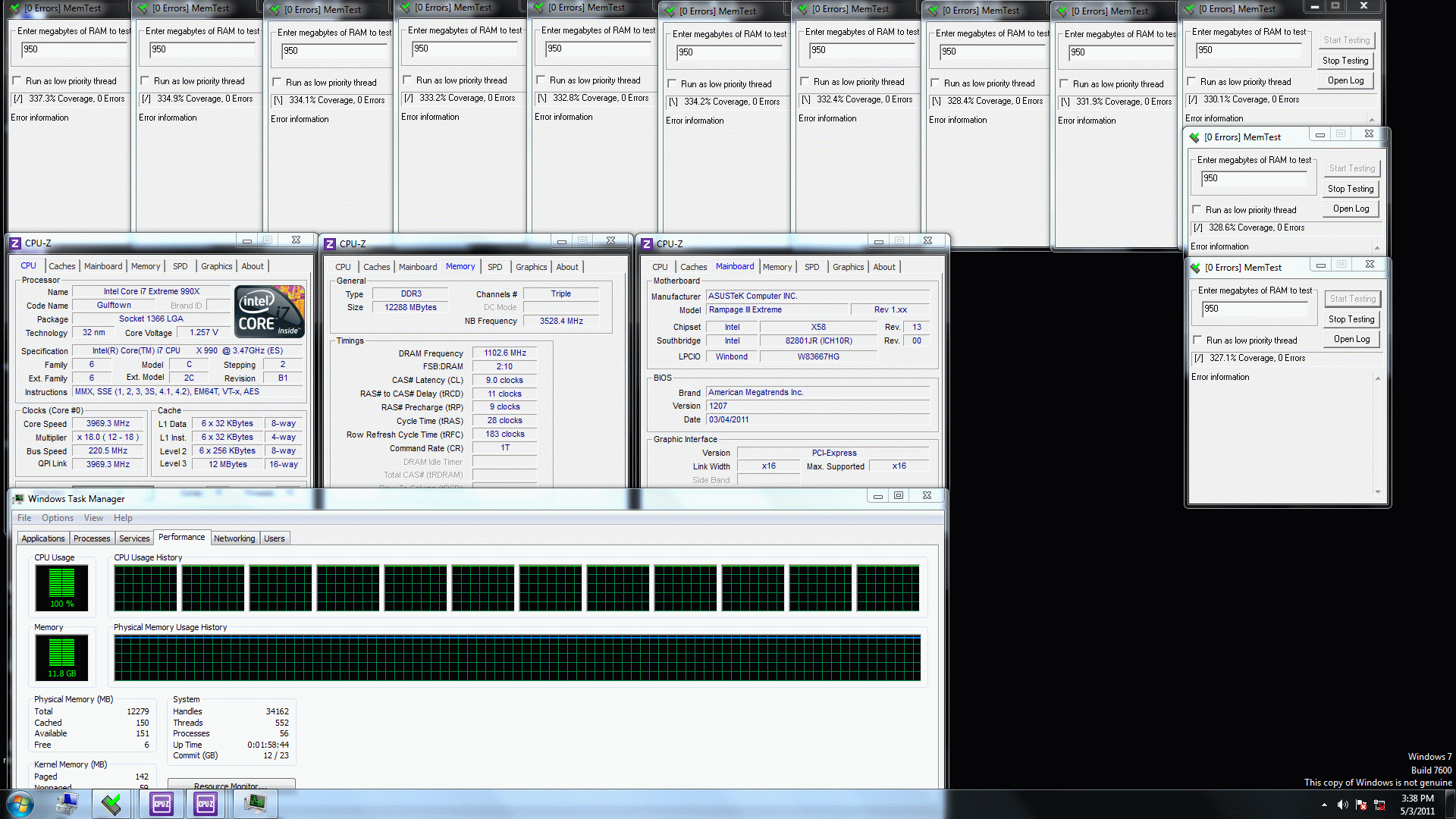
Task: Enable low priority thread in 334.2% coverage MemTest
Action: (672, 84)
